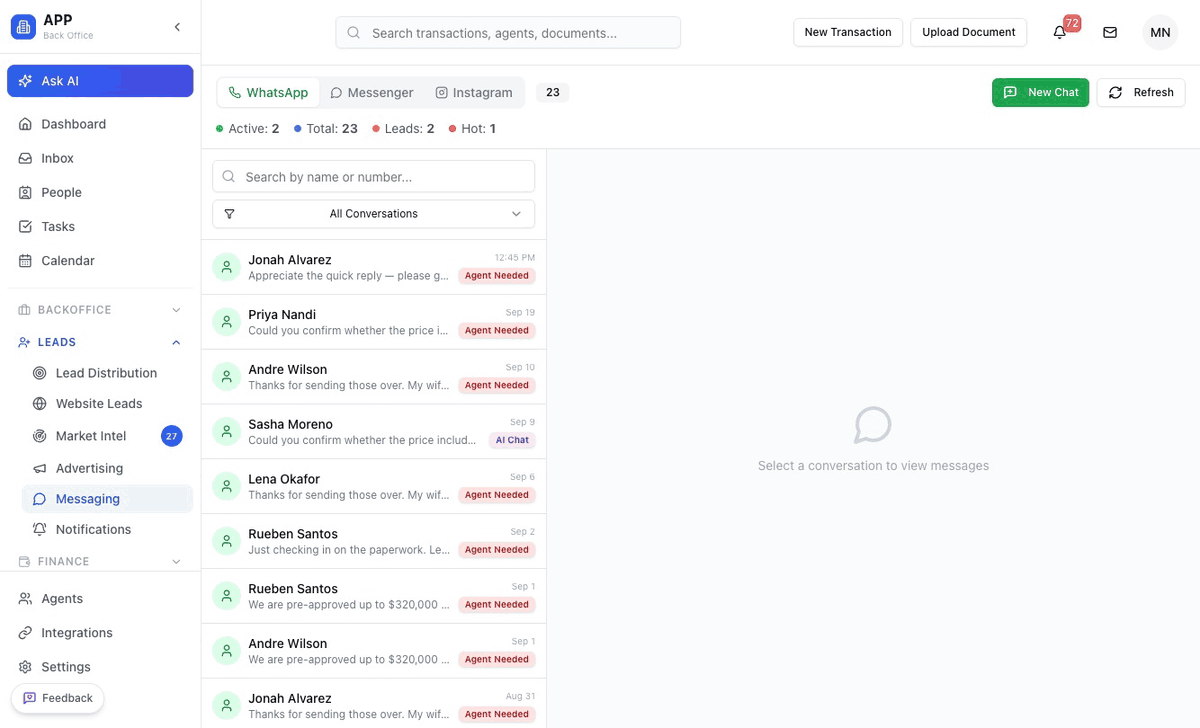Collapse the sidebar with the chevron arrow
Screen dimensions: 1200x728
(x=177, y=27)
